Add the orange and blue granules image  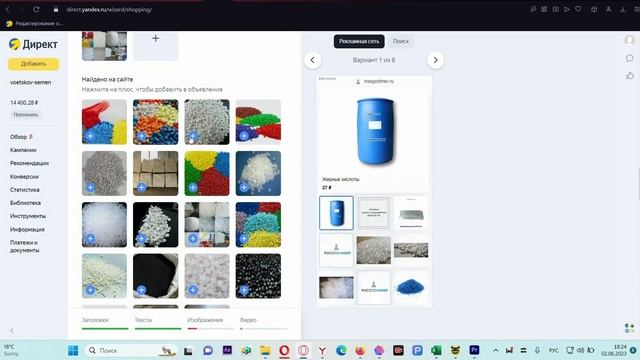141,136
